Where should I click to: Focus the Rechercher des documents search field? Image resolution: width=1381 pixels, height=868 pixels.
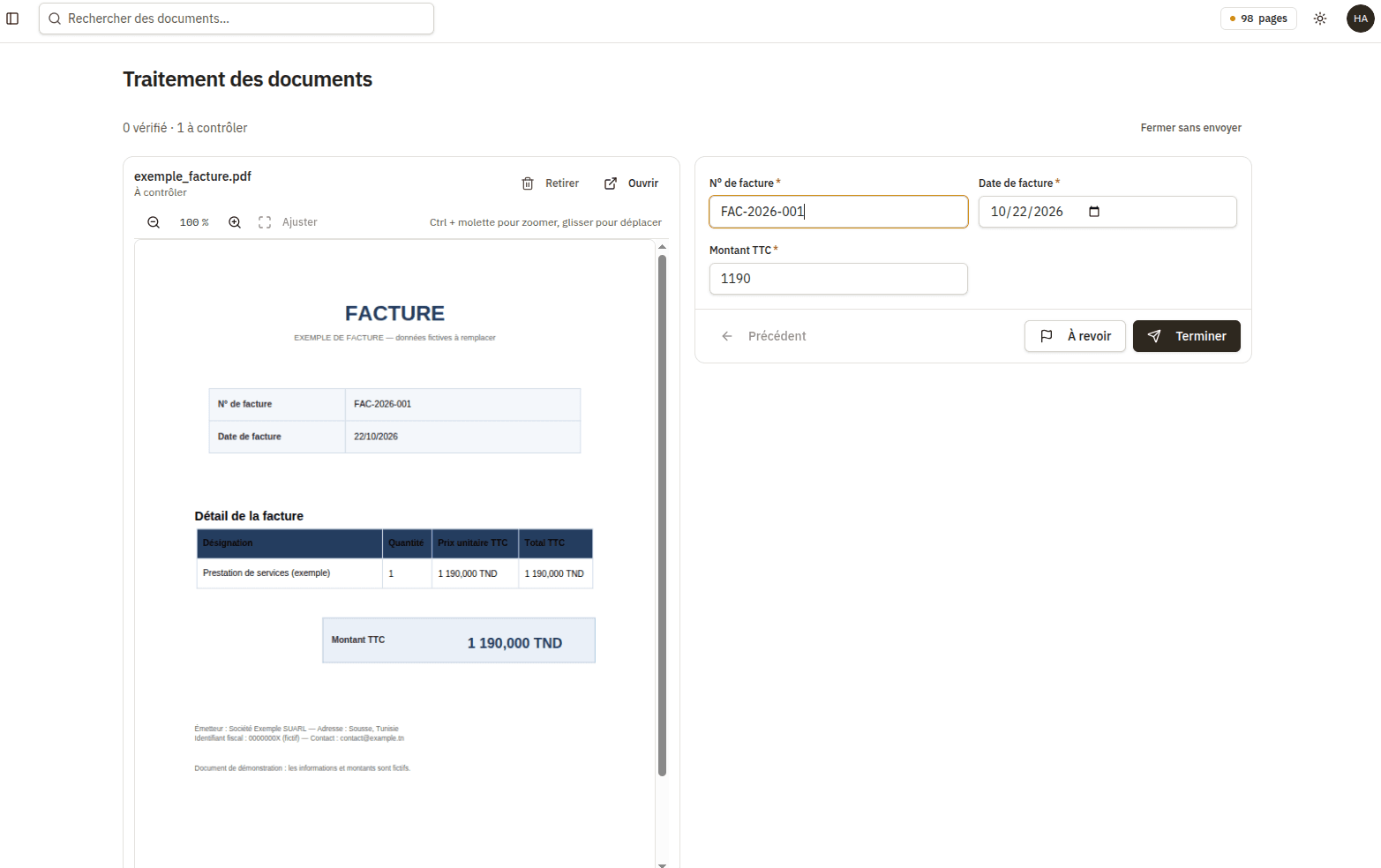coord(236,19)
